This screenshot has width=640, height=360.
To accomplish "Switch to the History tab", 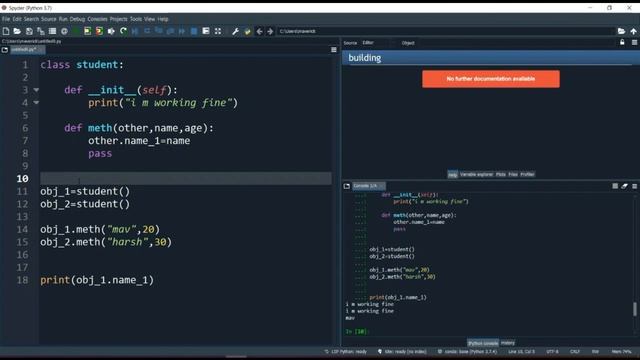I will pyautogui.click(x=507, y=343).
